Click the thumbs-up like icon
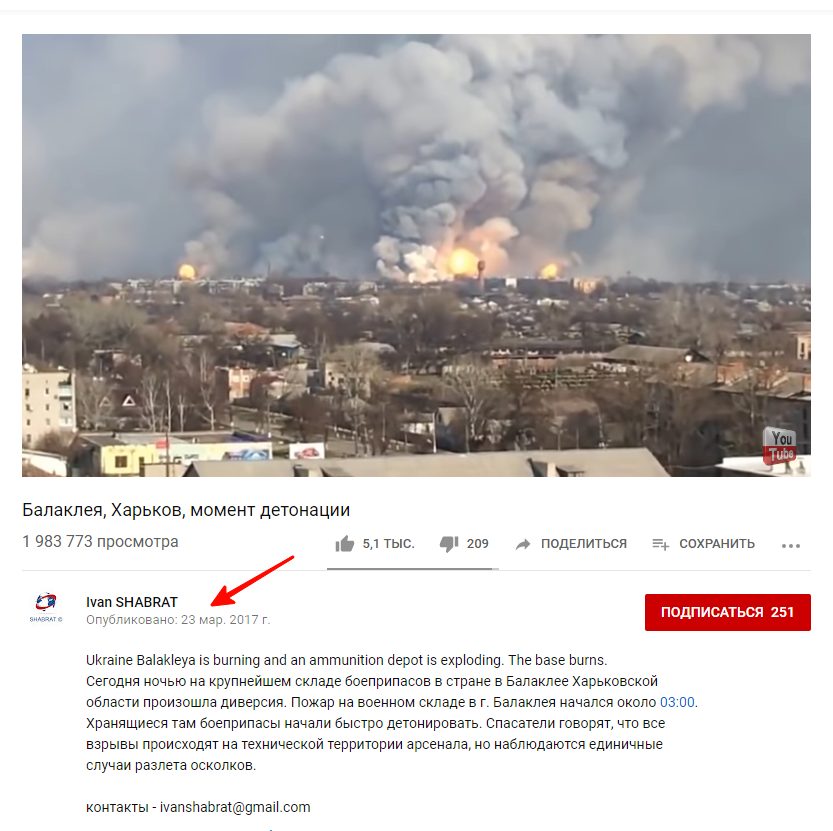Screen dimensions: 833x831 click(x=345, y=544)
